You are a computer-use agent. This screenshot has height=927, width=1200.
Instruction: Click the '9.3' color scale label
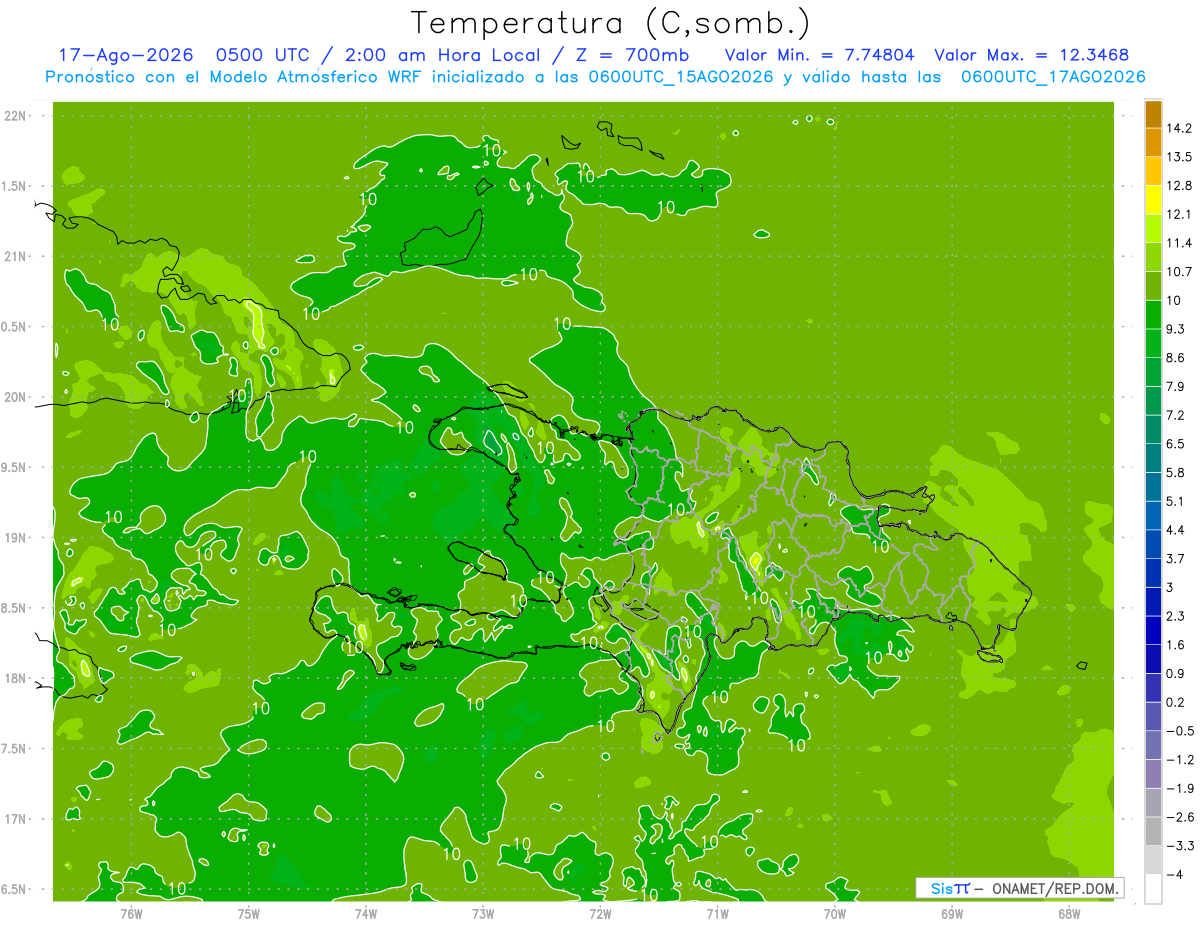pos(1176,329)
